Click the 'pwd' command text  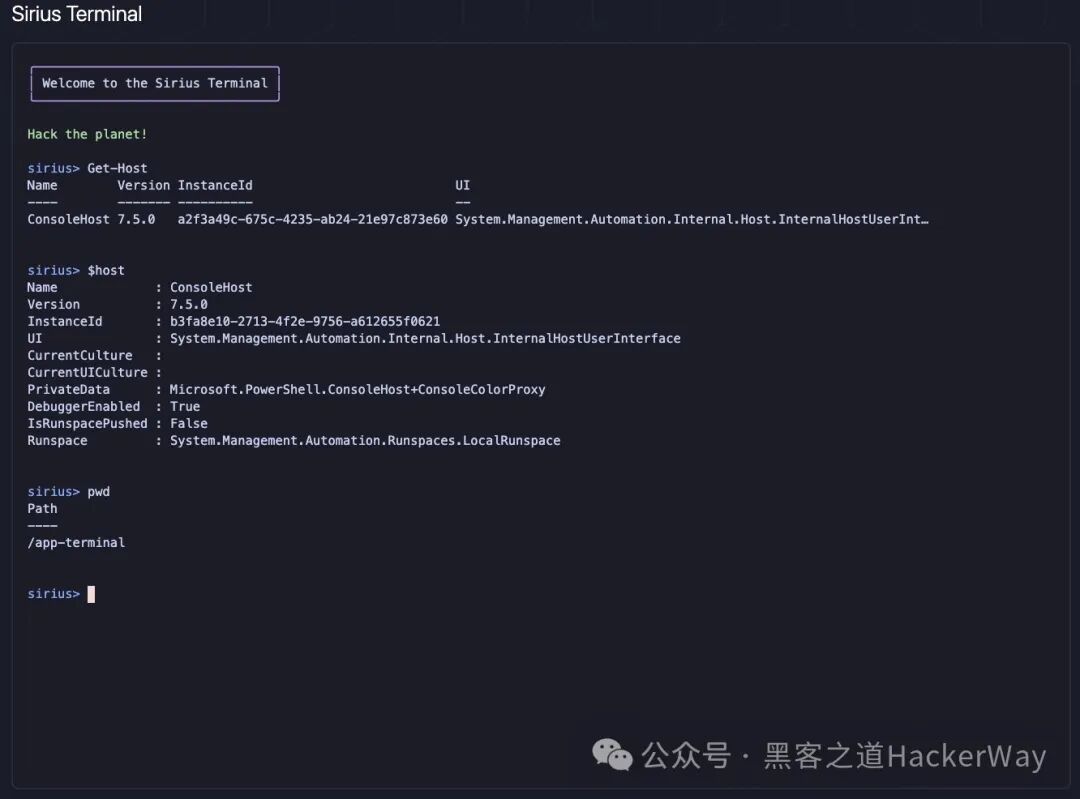pos(98,492)
